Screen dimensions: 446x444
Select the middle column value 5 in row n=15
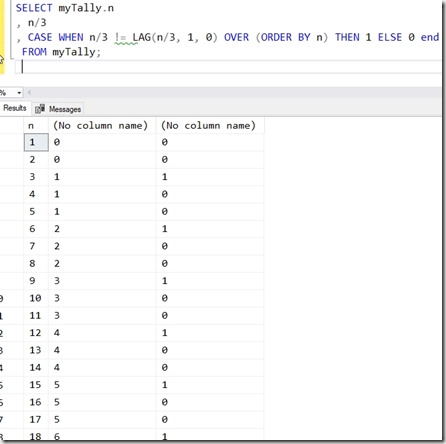102,385
